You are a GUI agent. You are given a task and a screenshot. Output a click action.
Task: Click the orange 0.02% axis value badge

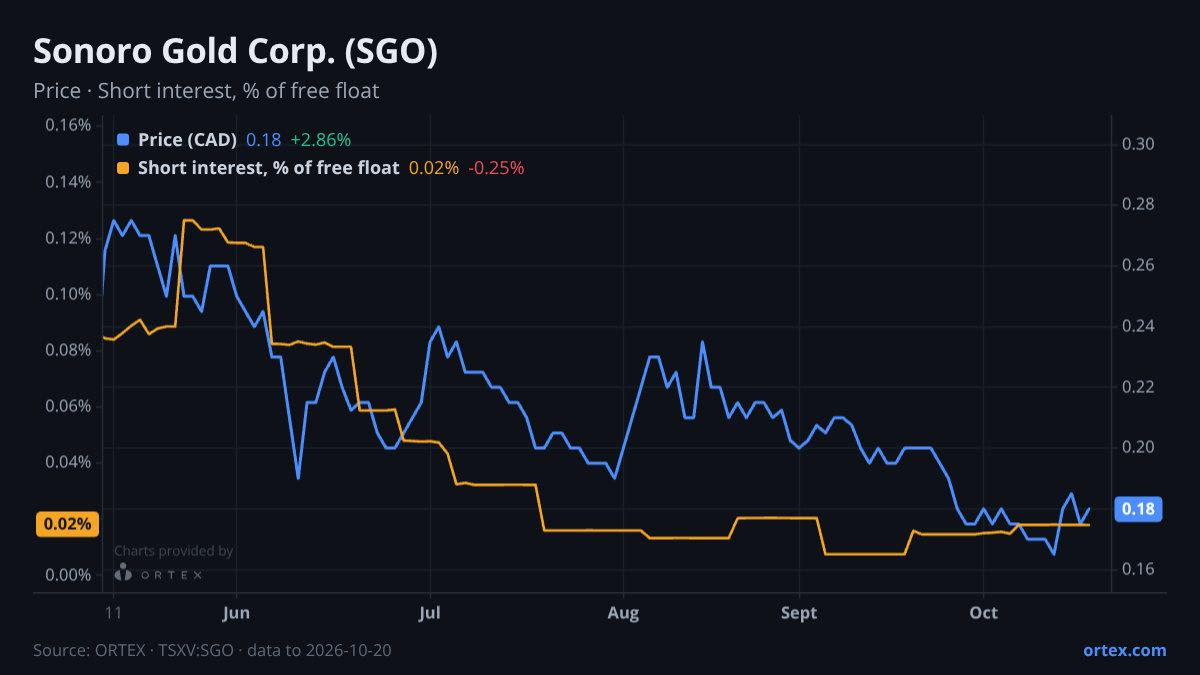pos(67,524)
